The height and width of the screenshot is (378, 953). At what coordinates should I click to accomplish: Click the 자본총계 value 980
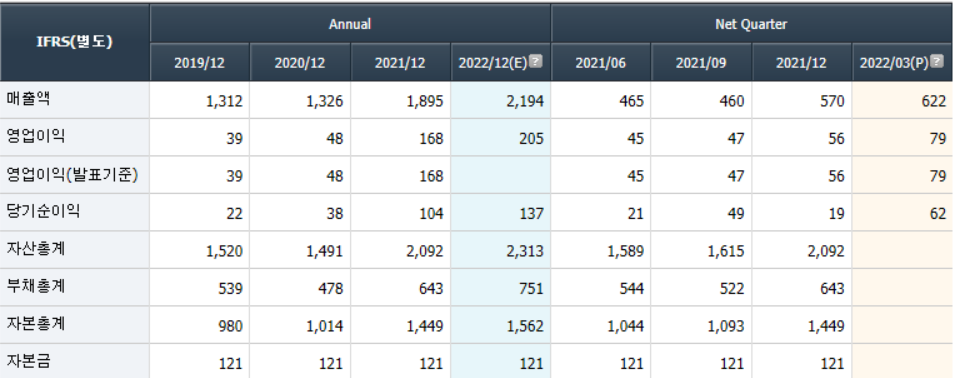pos(231,326)
